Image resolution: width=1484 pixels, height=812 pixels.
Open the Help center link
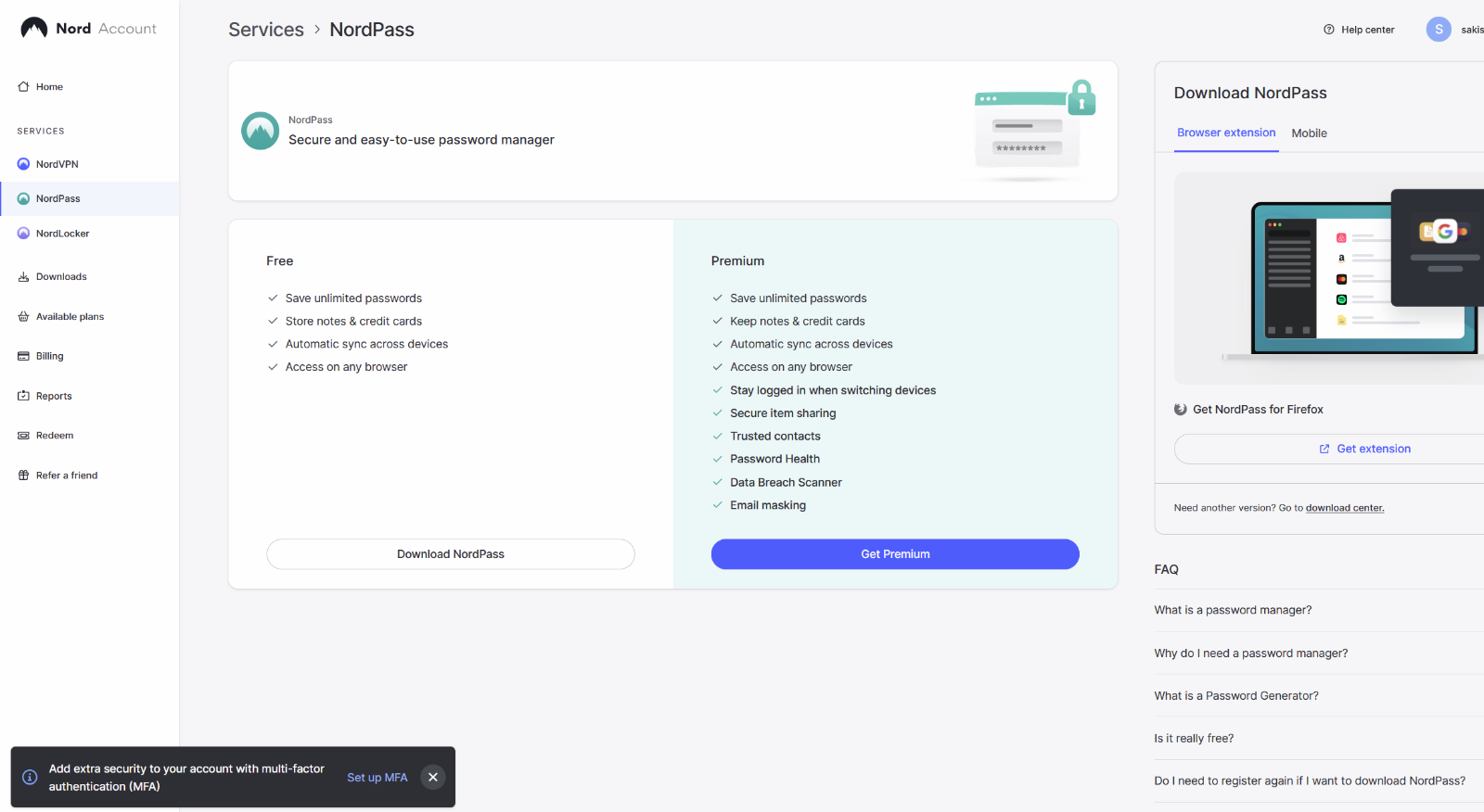[1359, 30]
